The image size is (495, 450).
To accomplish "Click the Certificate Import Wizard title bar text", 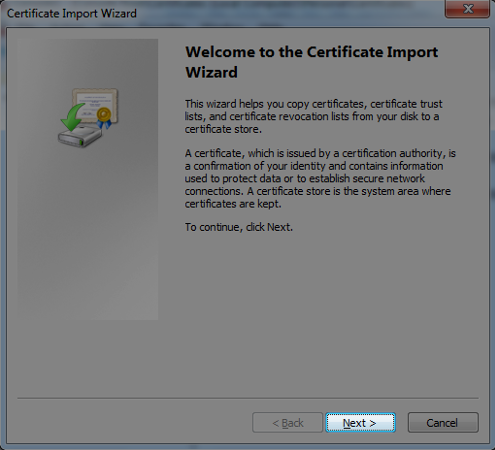I will (x=72, y=13).
